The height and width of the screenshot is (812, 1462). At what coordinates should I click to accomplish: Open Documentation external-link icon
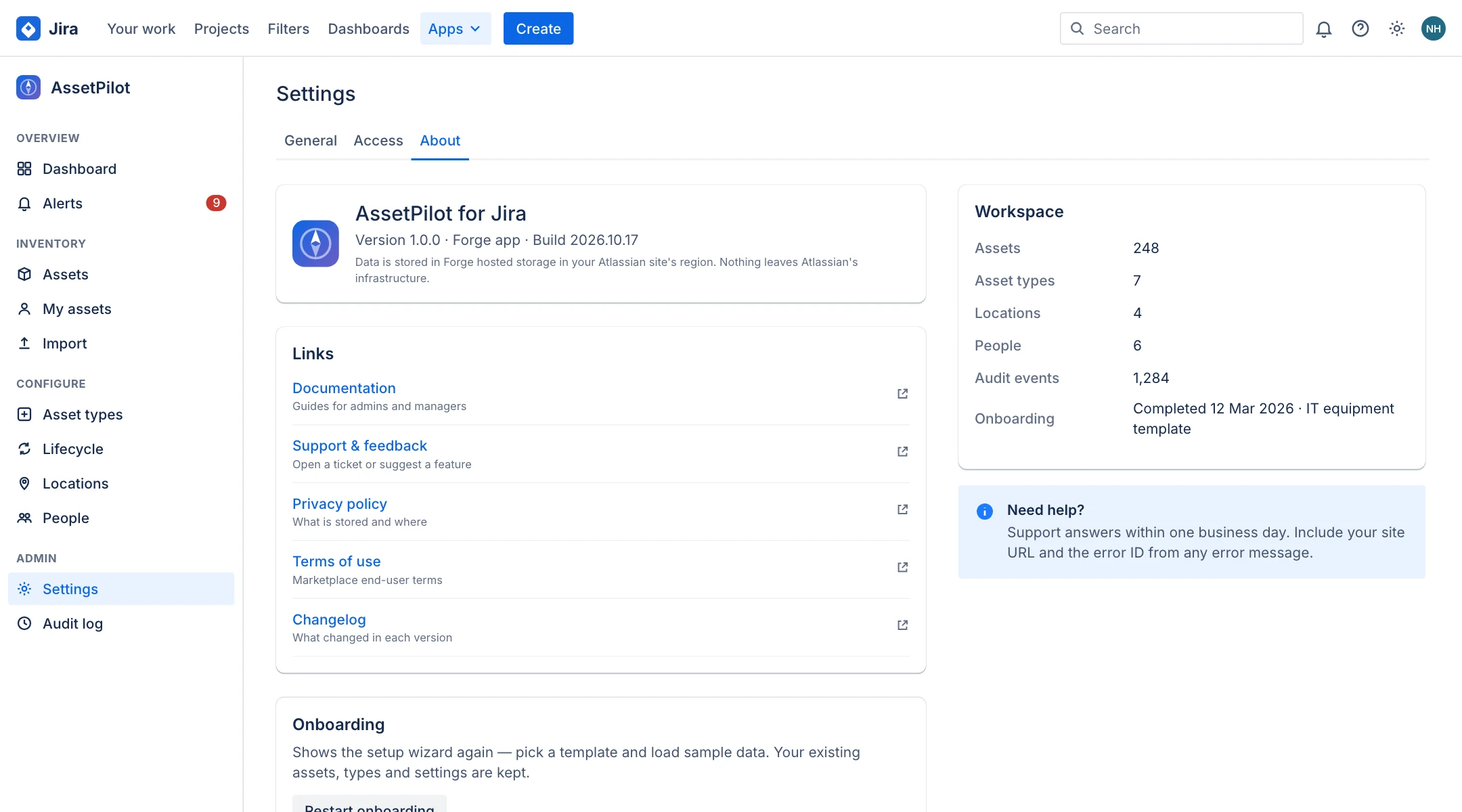pyautogui.click(x=902, y=394)
